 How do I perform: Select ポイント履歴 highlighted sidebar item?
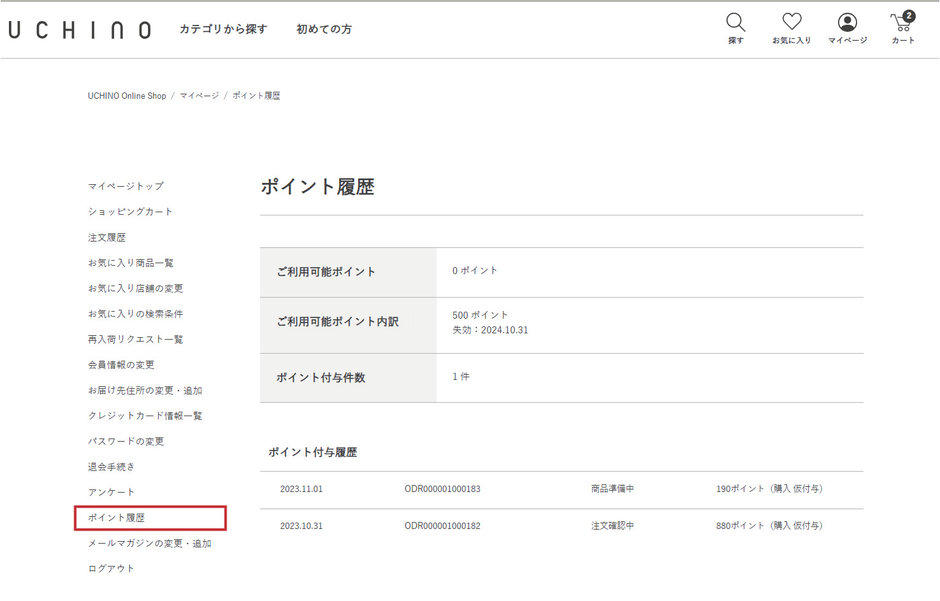118,517
